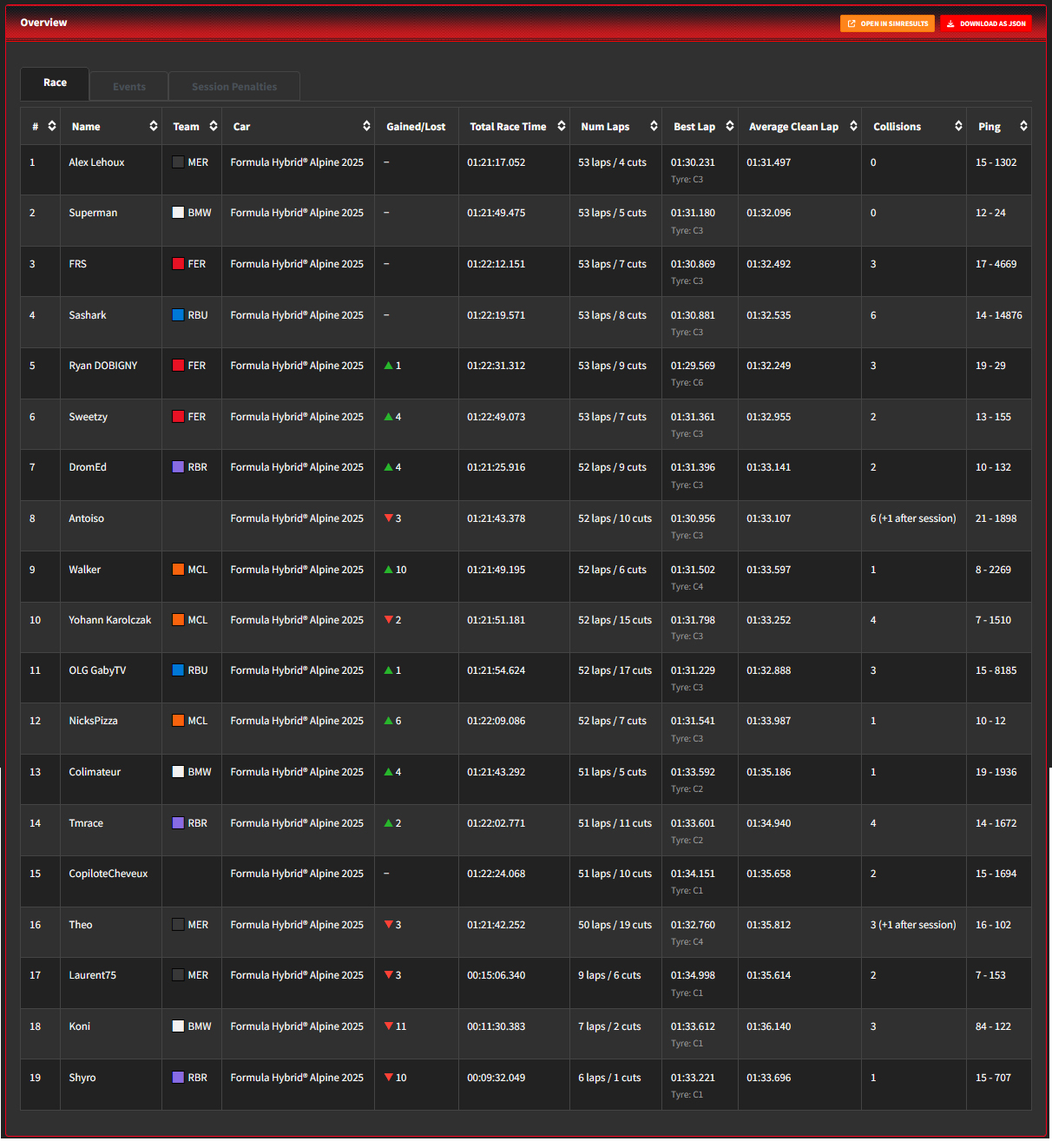Click the Best Lap sort icon
This screenshot has height=1148, width=1052.
click(730, 126)
